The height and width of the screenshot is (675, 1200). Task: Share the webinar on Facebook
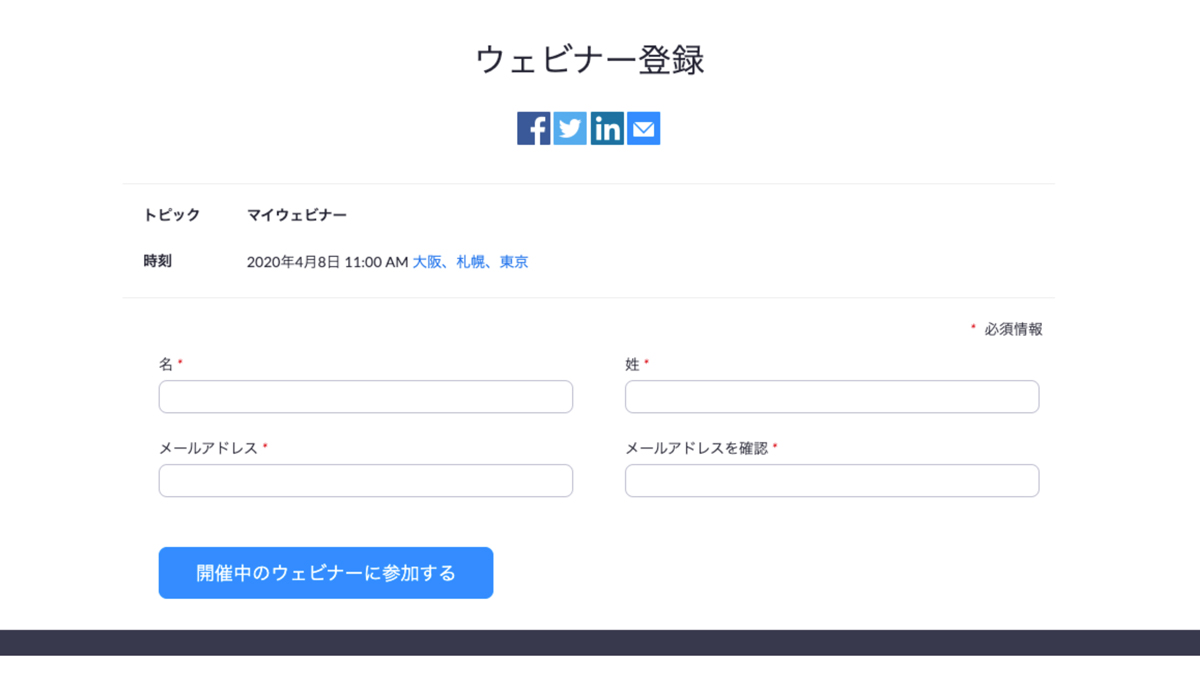pyautogui.click(x=533, y=128)
